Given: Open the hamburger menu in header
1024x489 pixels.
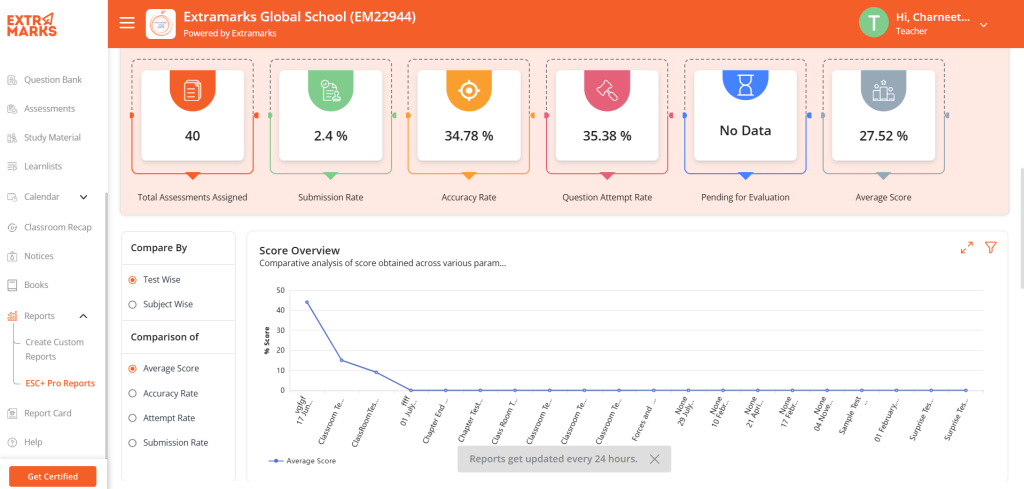Looking at the screenshot, I should coord(127,24).
